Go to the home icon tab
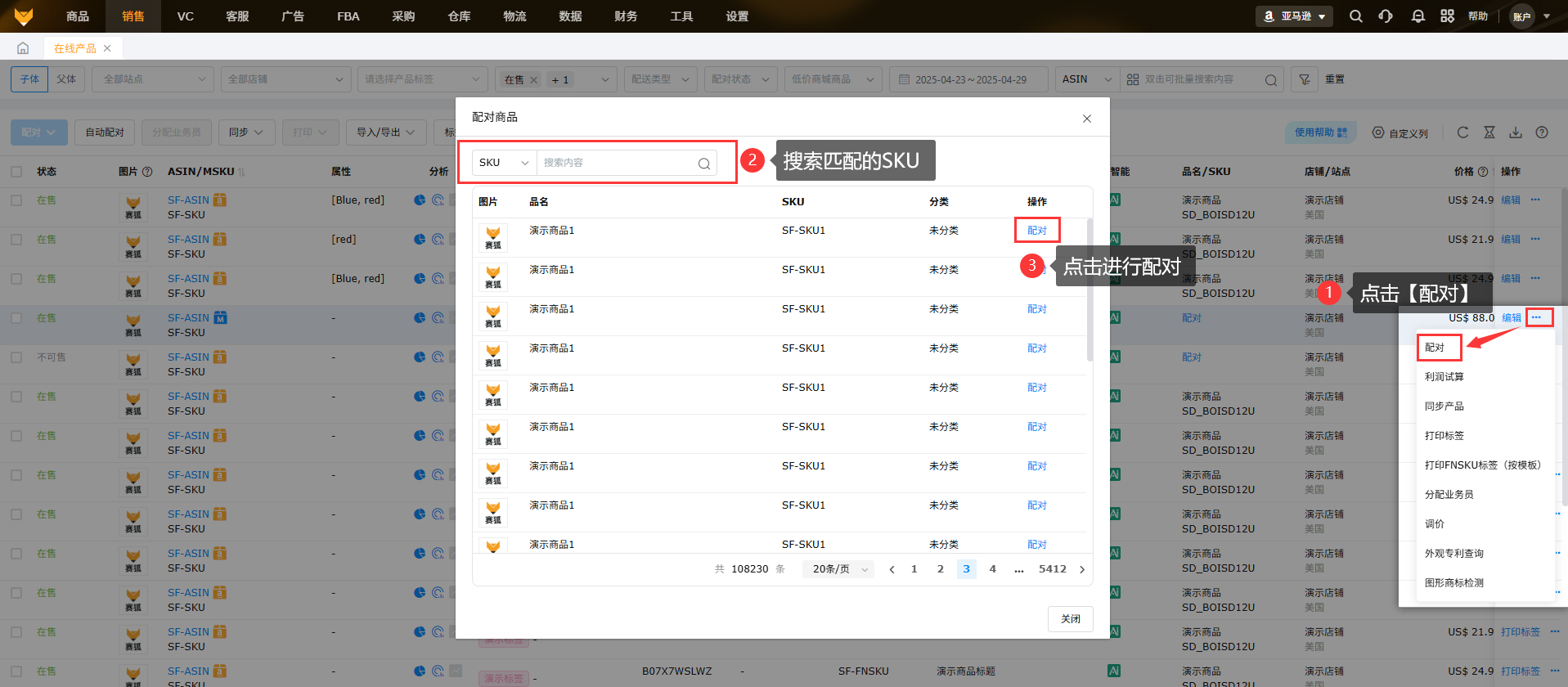 23,48
